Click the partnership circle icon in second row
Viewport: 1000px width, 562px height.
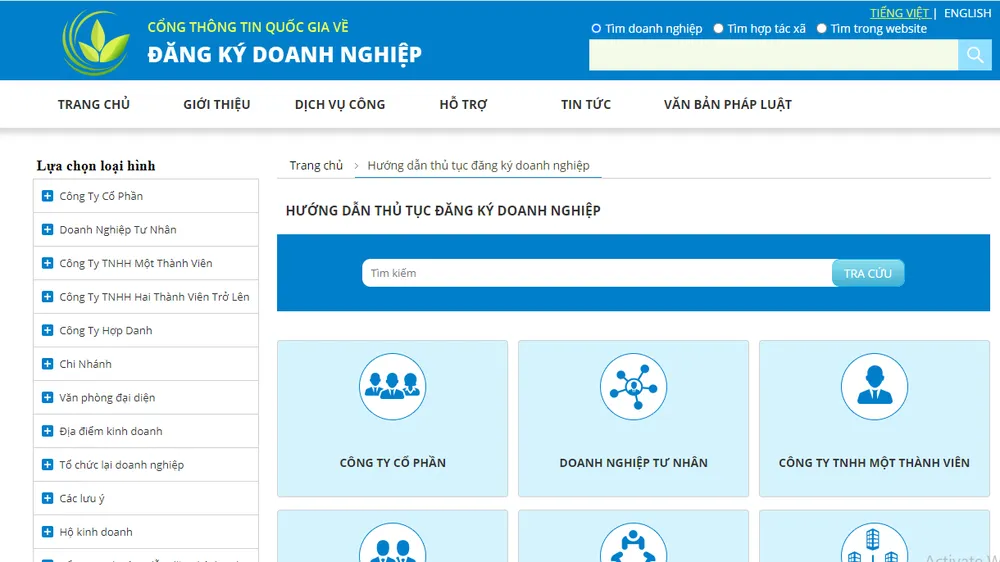click(633, 543)
